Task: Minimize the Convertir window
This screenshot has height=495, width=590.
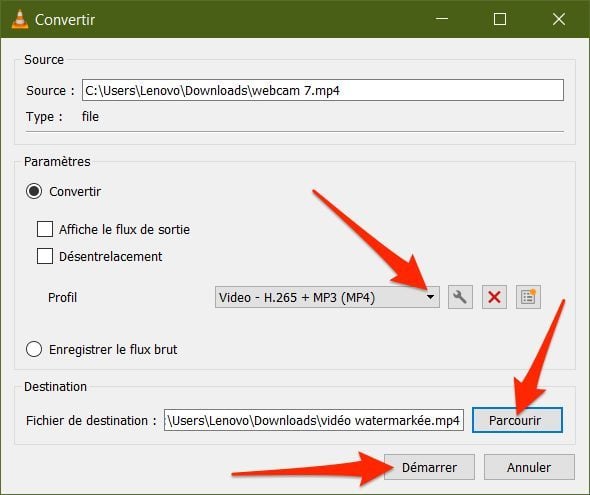Action: click(x=442, y=19)
